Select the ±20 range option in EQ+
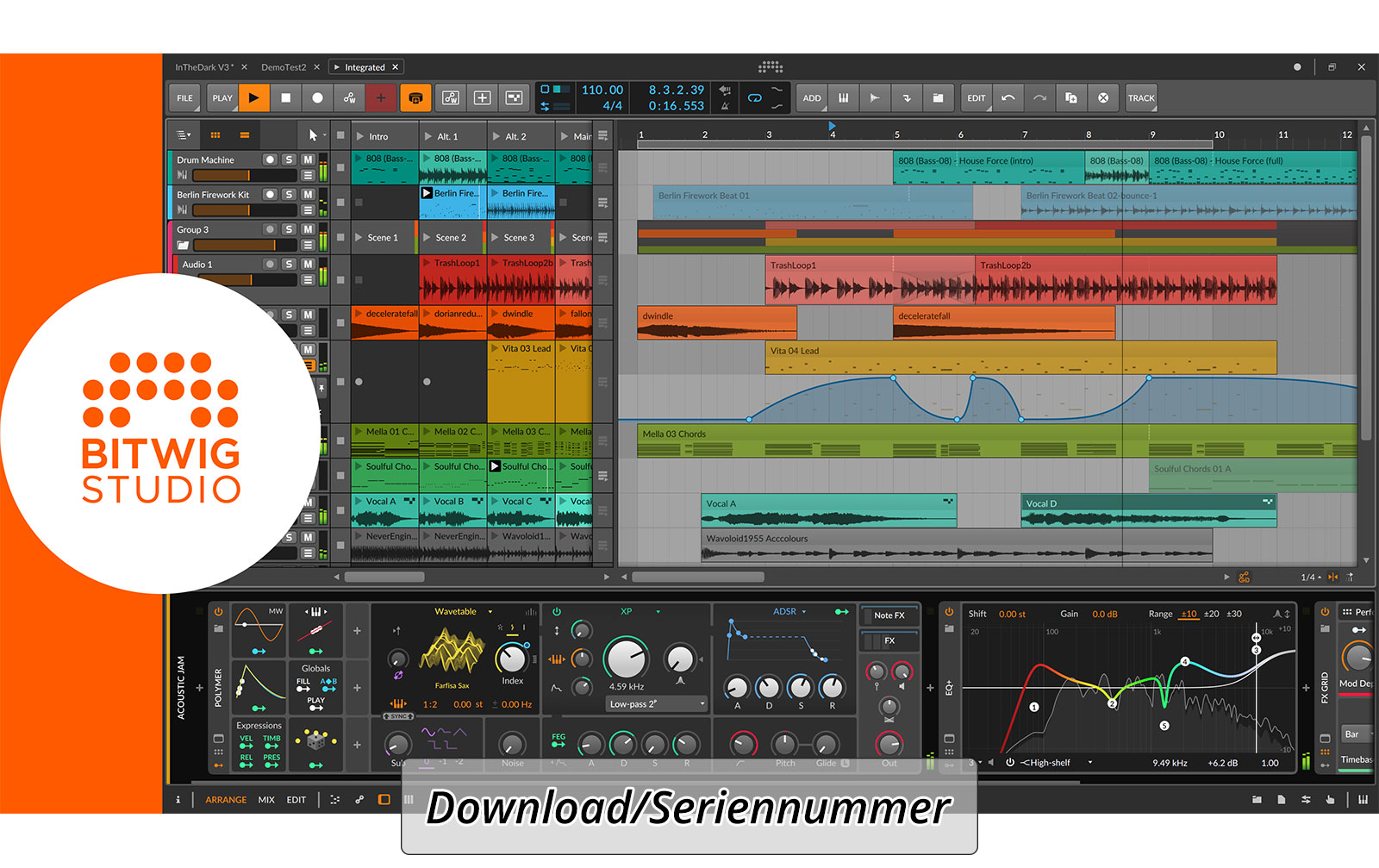This screenshot has width=1379, height=868. [1211, 614]
